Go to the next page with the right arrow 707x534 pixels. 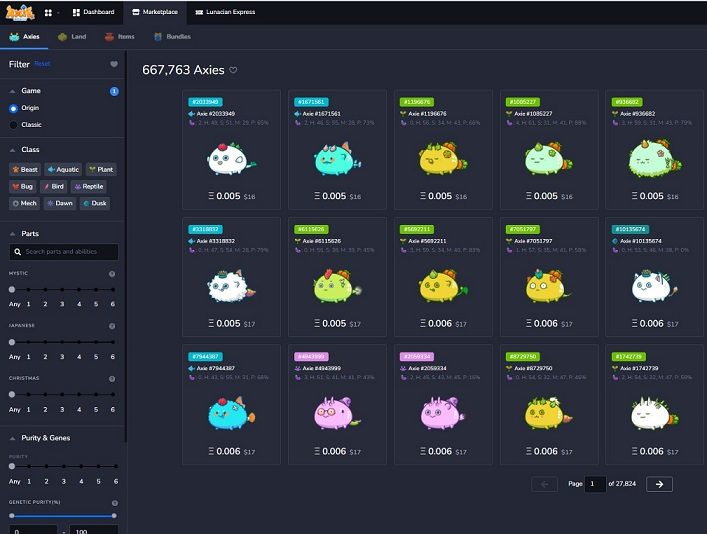point(659,484)
